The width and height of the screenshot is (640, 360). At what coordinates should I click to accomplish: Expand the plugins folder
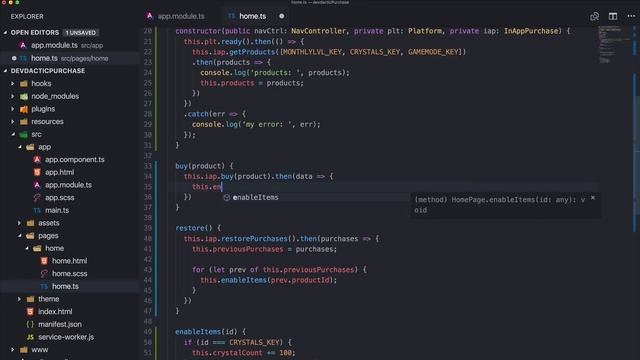tap(13, 109)
